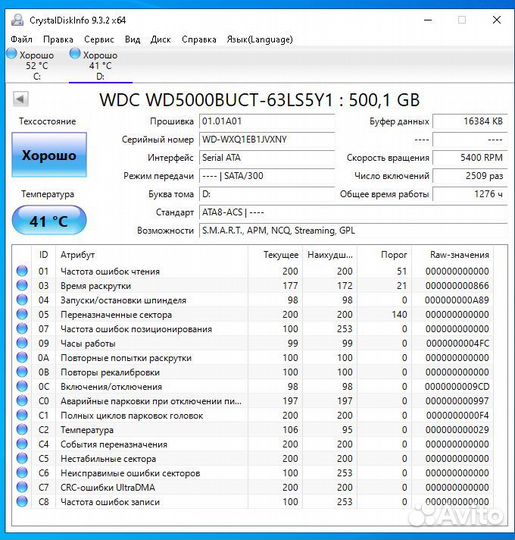Click the Возможности field with S.M.A.R.T.

pos(353,231)
